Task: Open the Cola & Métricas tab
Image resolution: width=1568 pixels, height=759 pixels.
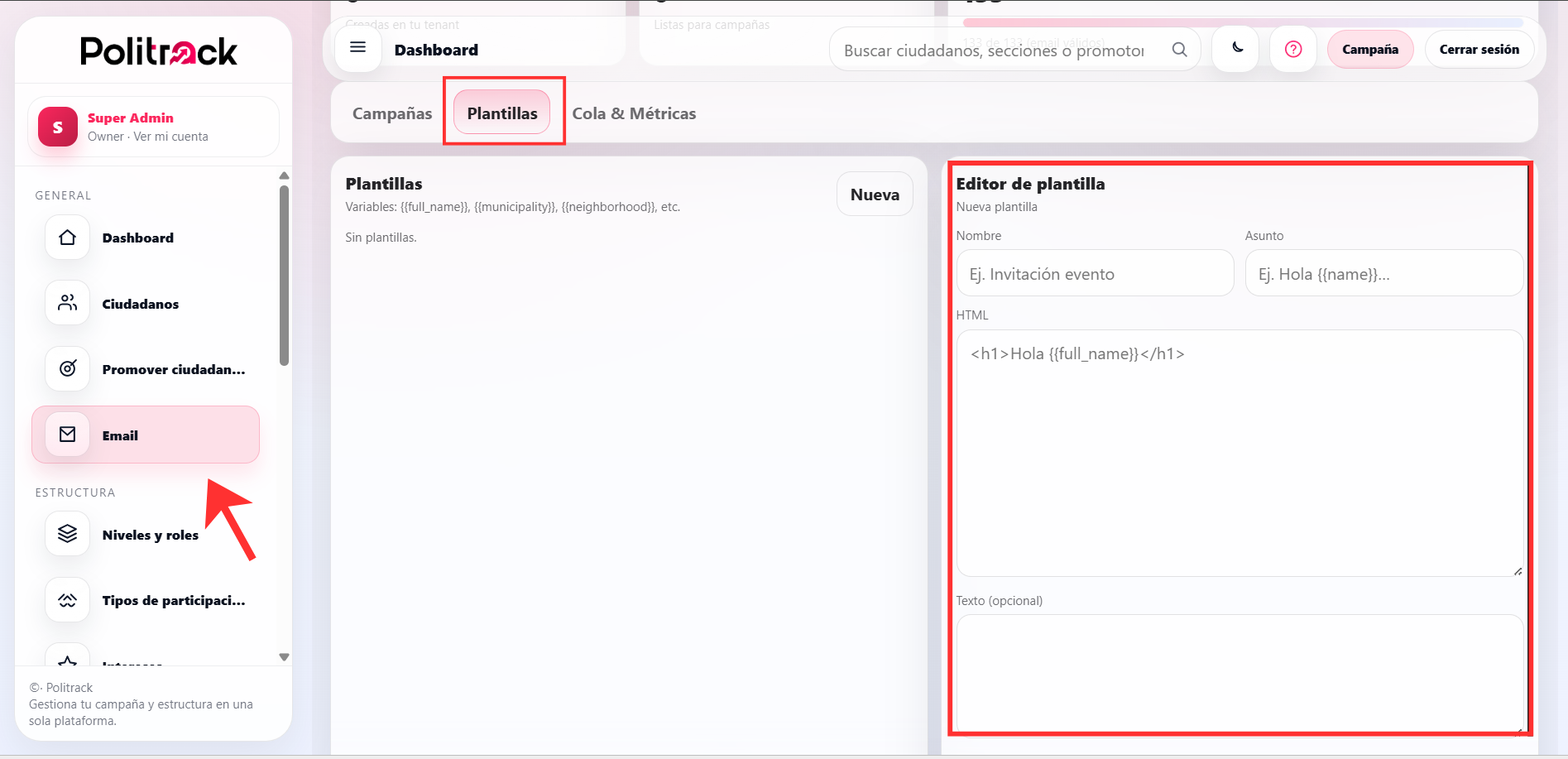Action: click(634, 113)
